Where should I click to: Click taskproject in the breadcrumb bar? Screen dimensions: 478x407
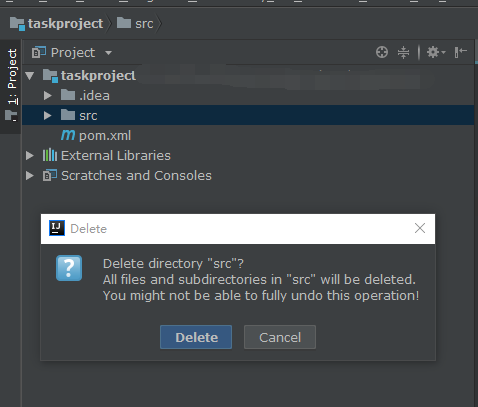(x=65, y=24)
